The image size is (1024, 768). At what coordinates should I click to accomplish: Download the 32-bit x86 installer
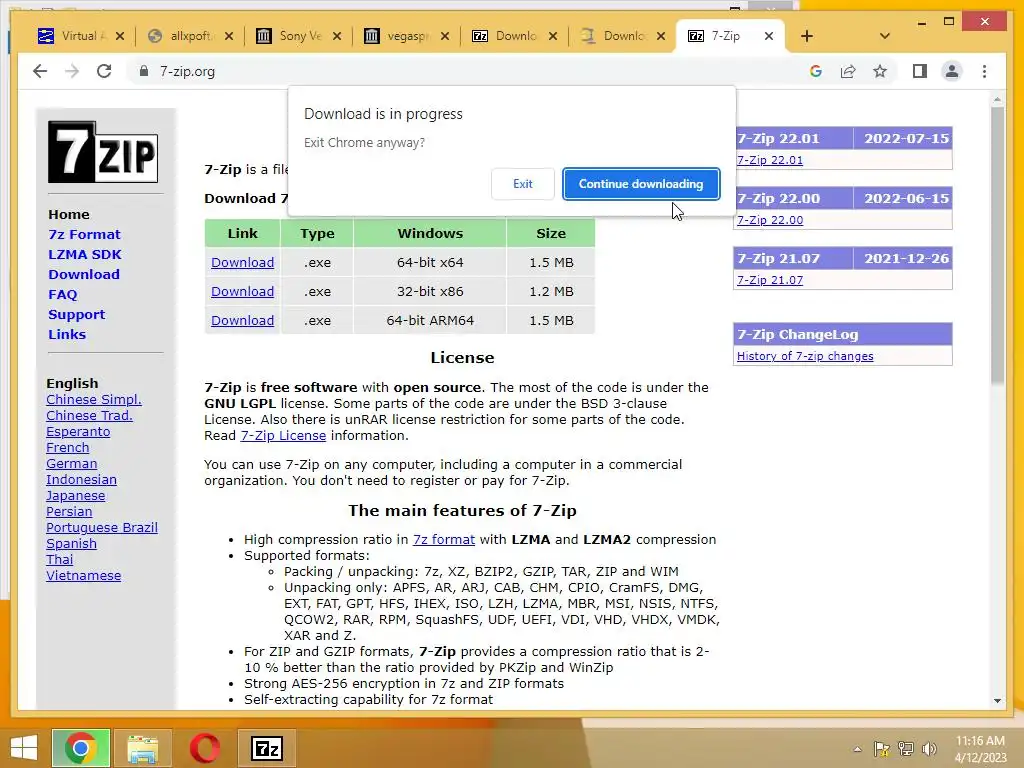click(x=242, y=291)
